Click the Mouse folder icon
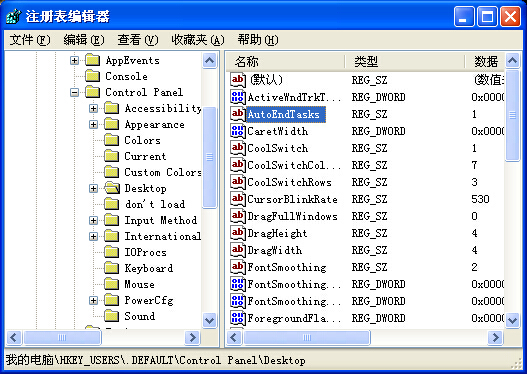Image resolution: width=527 pixels, height=374 pixels. point(112,284)
